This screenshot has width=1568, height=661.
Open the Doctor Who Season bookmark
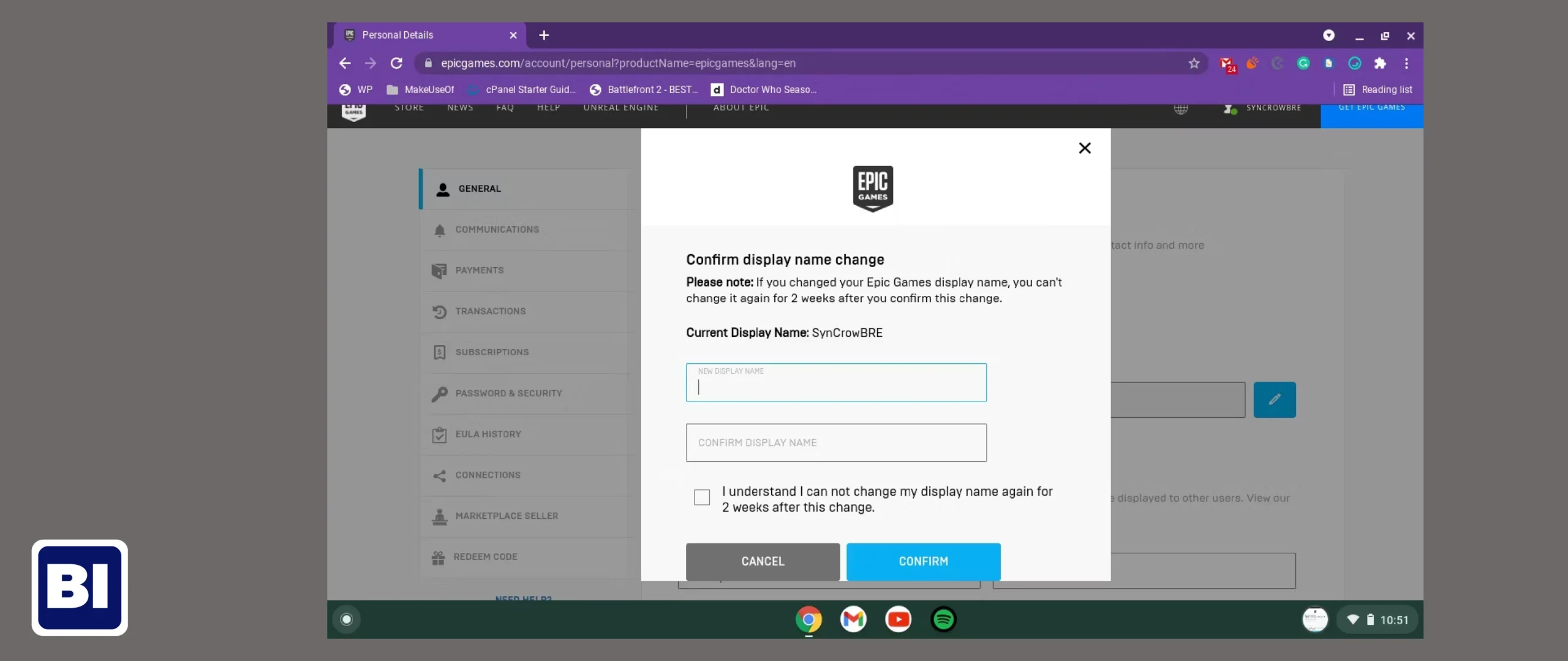764,89
